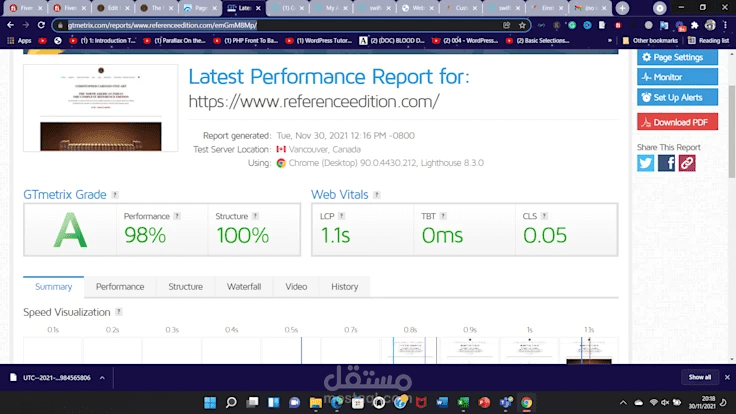Viewport: 736px width, 414px height.
Task: Open Microsoft Teams from taskbar
Action: click(506, 402)
